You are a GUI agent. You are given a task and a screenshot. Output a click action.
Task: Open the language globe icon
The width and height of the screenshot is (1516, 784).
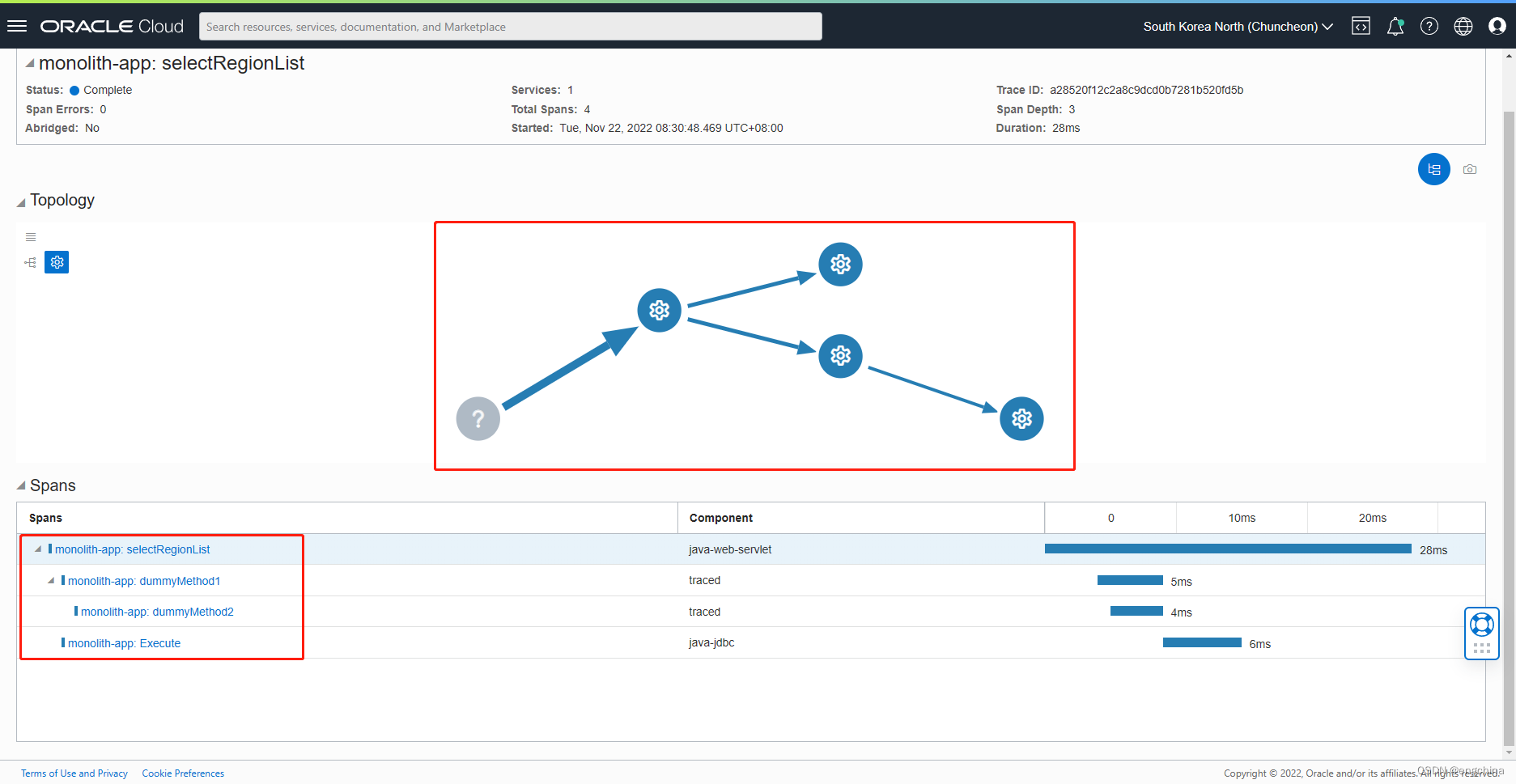1463,27
